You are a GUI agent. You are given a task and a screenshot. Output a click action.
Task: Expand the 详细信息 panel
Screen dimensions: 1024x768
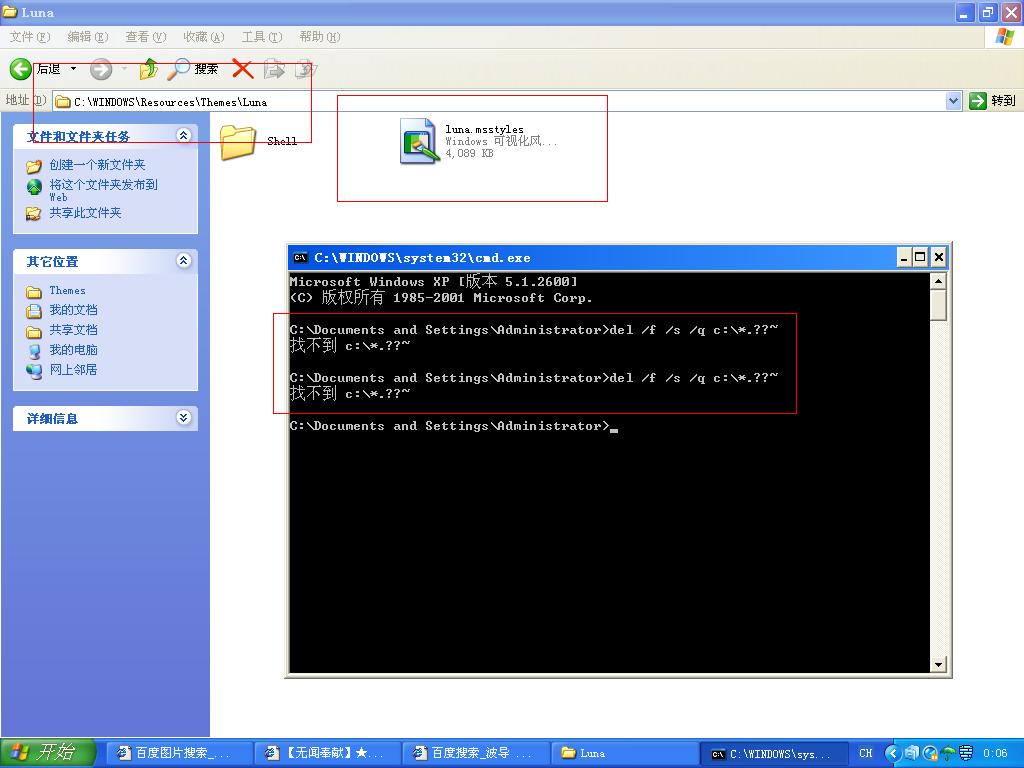click(x=184, y=418)
